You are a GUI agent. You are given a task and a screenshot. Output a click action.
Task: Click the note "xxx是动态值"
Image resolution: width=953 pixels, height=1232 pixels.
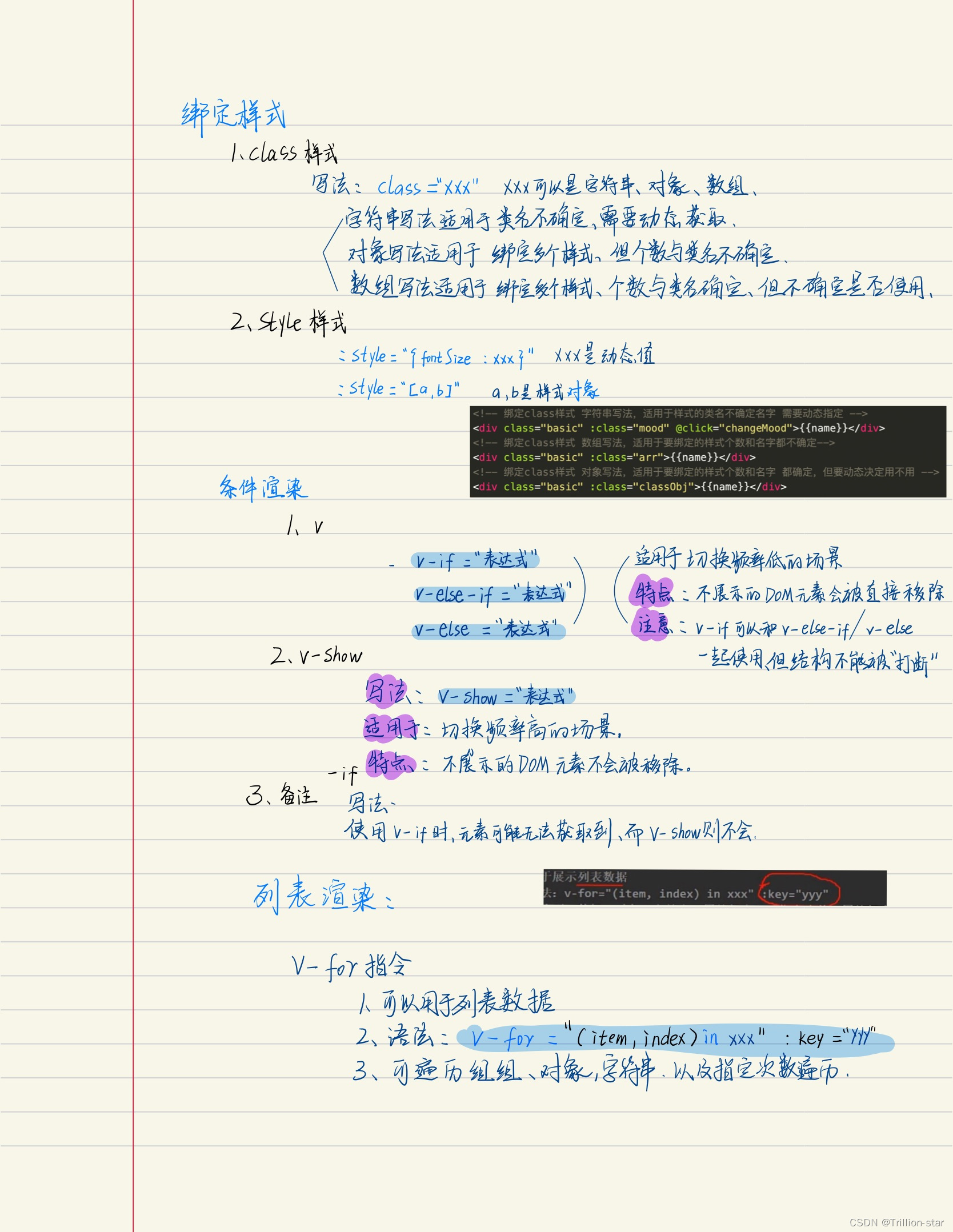pyautogui.click(x=604, y=355)
